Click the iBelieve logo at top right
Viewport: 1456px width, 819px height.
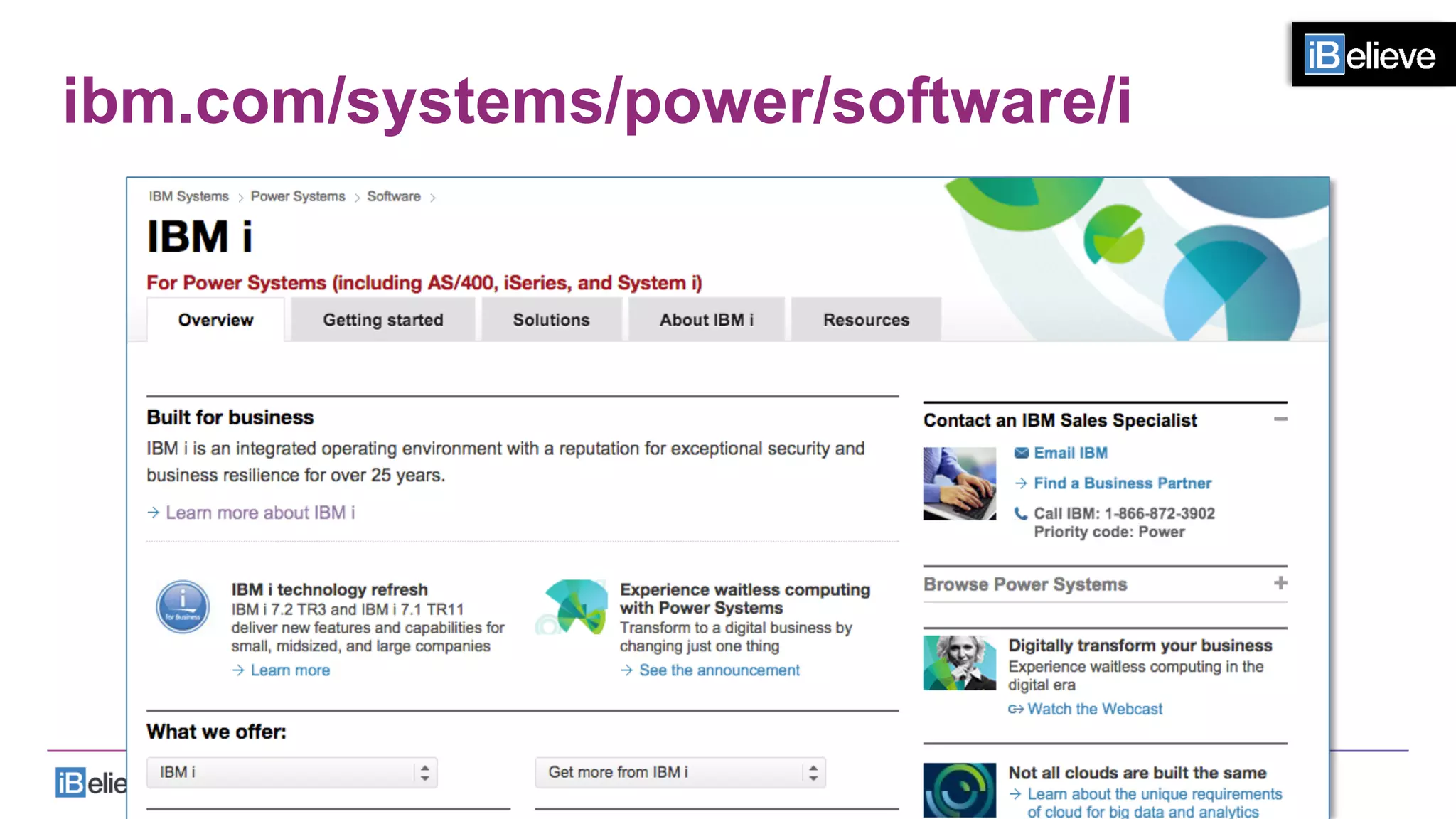click(1373, 55)
